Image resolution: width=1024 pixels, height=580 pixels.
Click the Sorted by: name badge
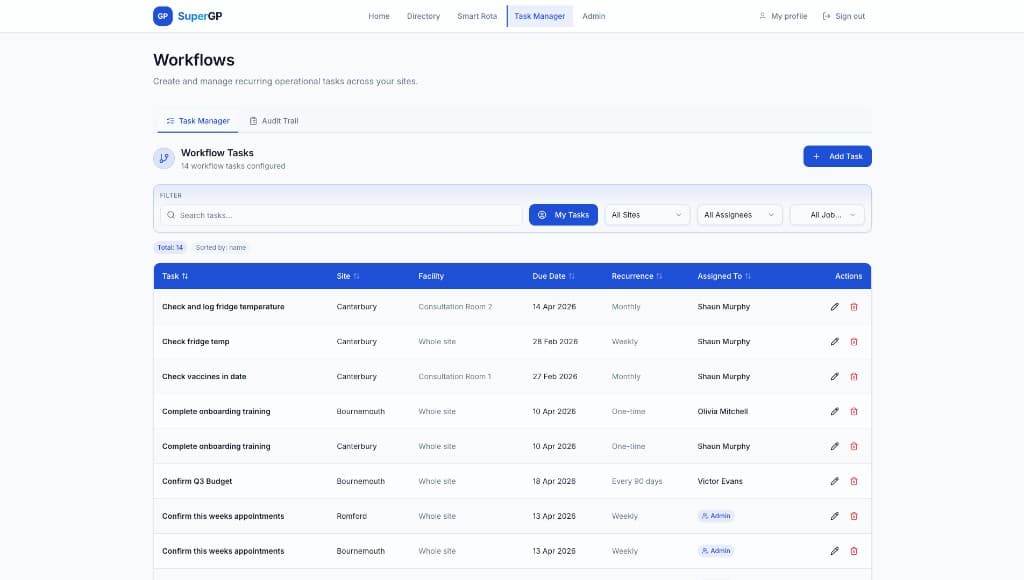221,248
